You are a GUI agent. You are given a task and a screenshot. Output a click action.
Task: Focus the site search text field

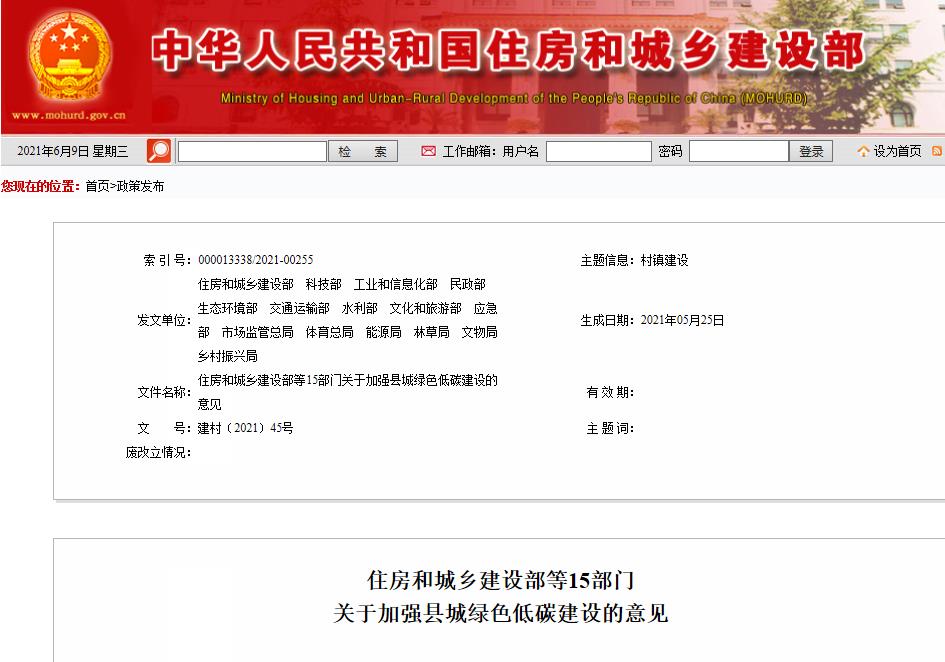pos(252,151)
